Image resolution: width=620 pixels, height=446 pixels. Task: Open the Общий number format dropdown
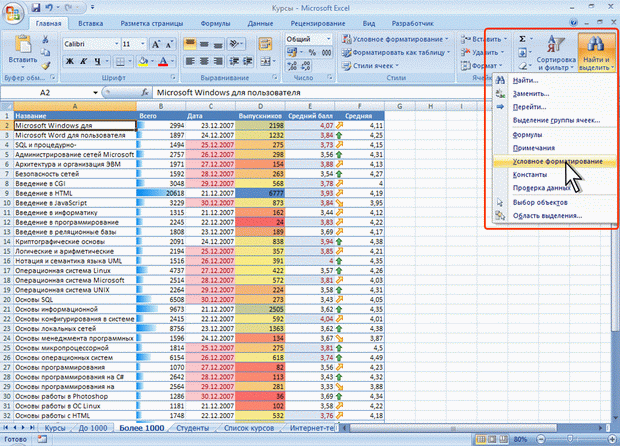coord(328,39)
